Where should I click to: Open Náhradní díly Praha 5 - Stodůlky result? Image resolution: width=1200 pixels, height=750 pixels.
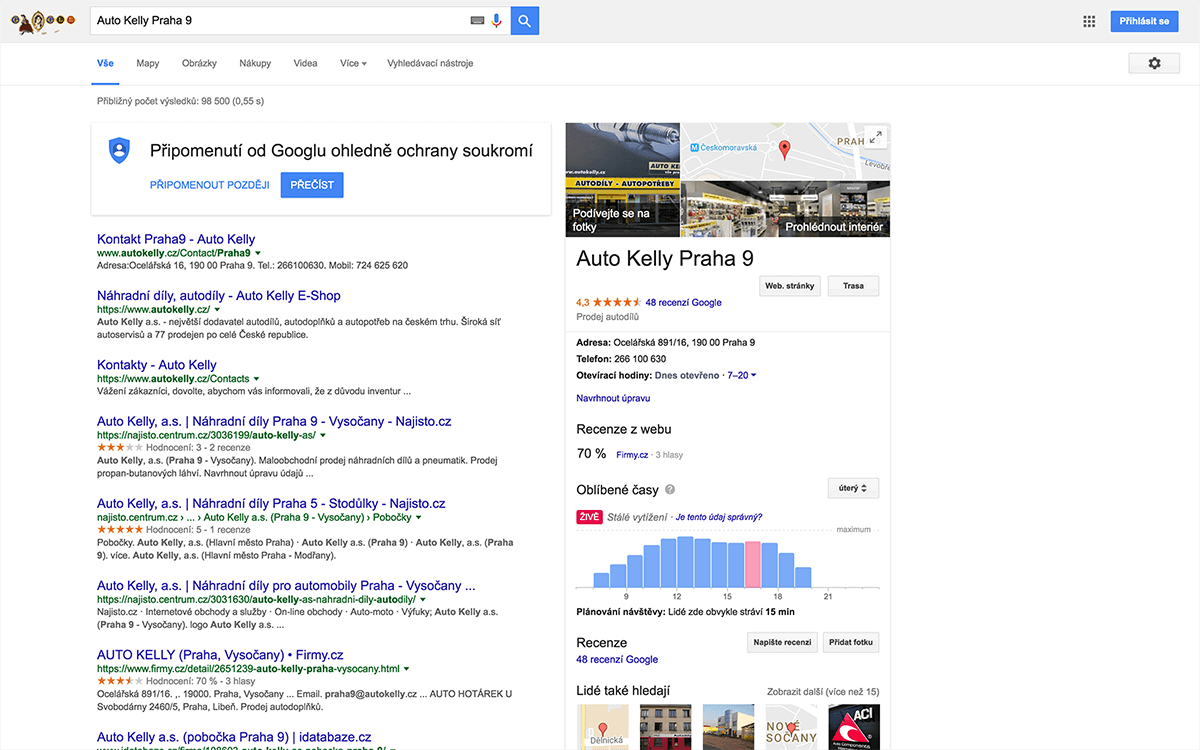coord(271,504)
